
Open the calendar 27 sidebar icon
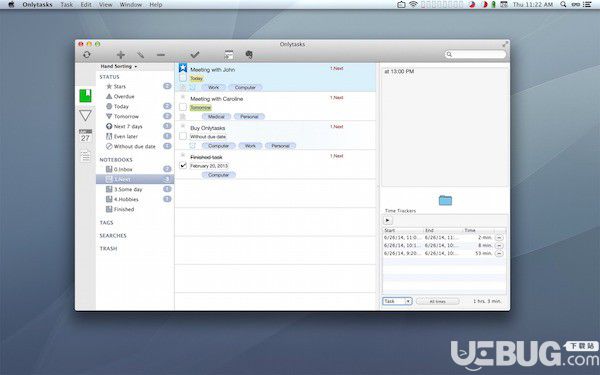(x=85, y=136)
